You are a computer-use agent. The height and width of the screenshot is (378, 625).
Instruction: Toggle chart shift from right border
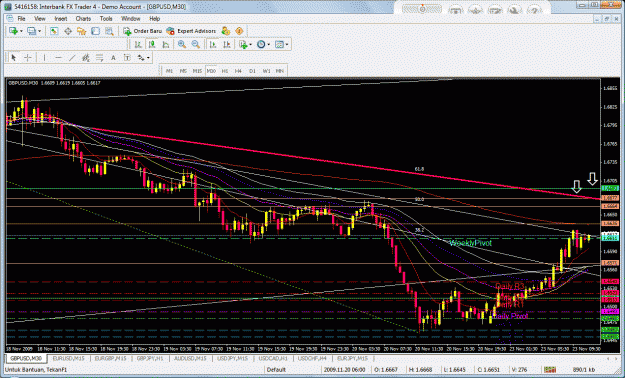227,45
